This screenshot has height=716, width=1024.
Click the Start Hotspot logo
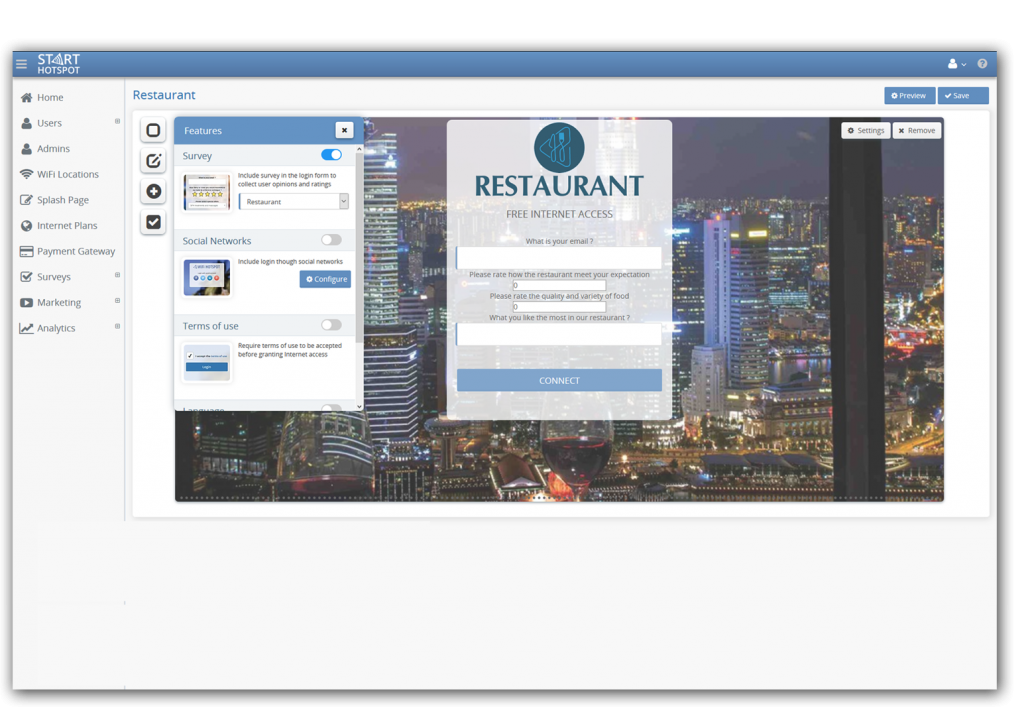[59, 64]
